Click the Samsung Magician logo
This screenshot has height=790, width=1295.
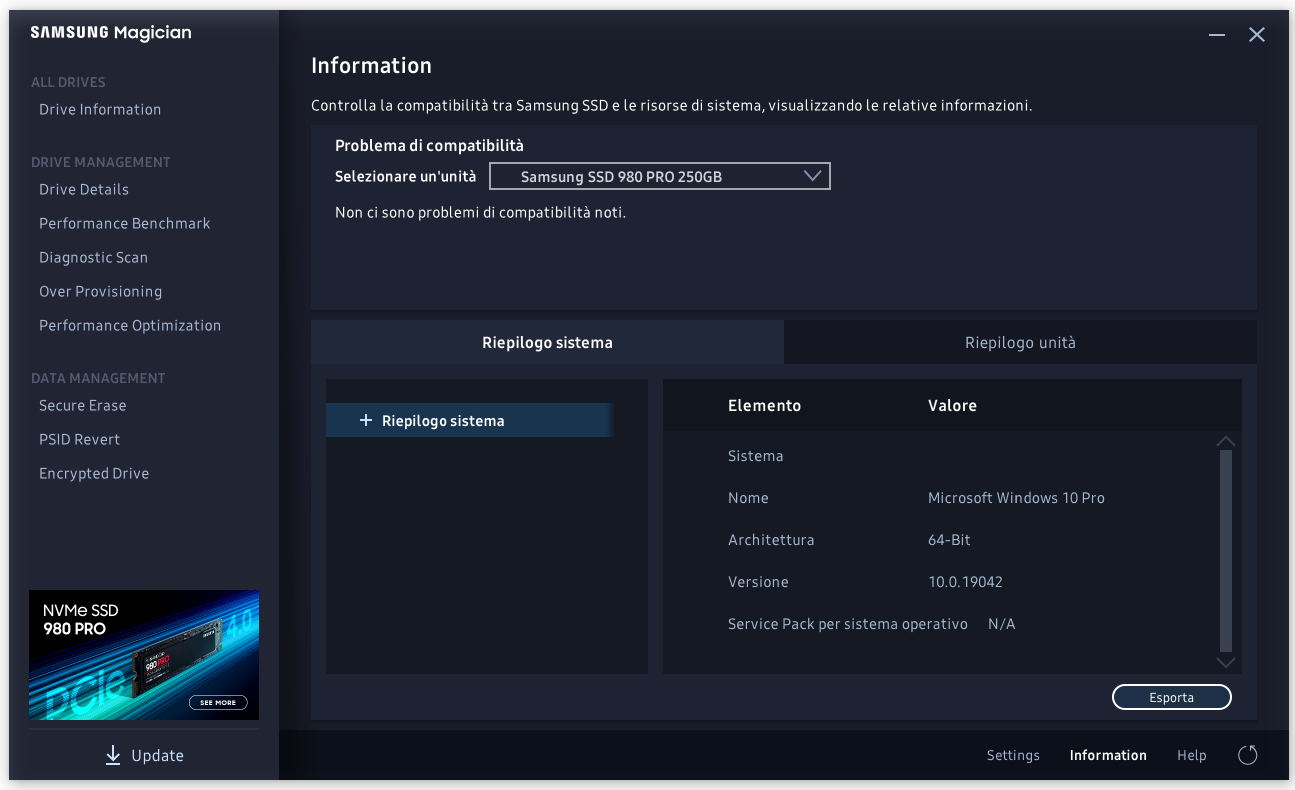pyautogui.click(x=111, y=33)
